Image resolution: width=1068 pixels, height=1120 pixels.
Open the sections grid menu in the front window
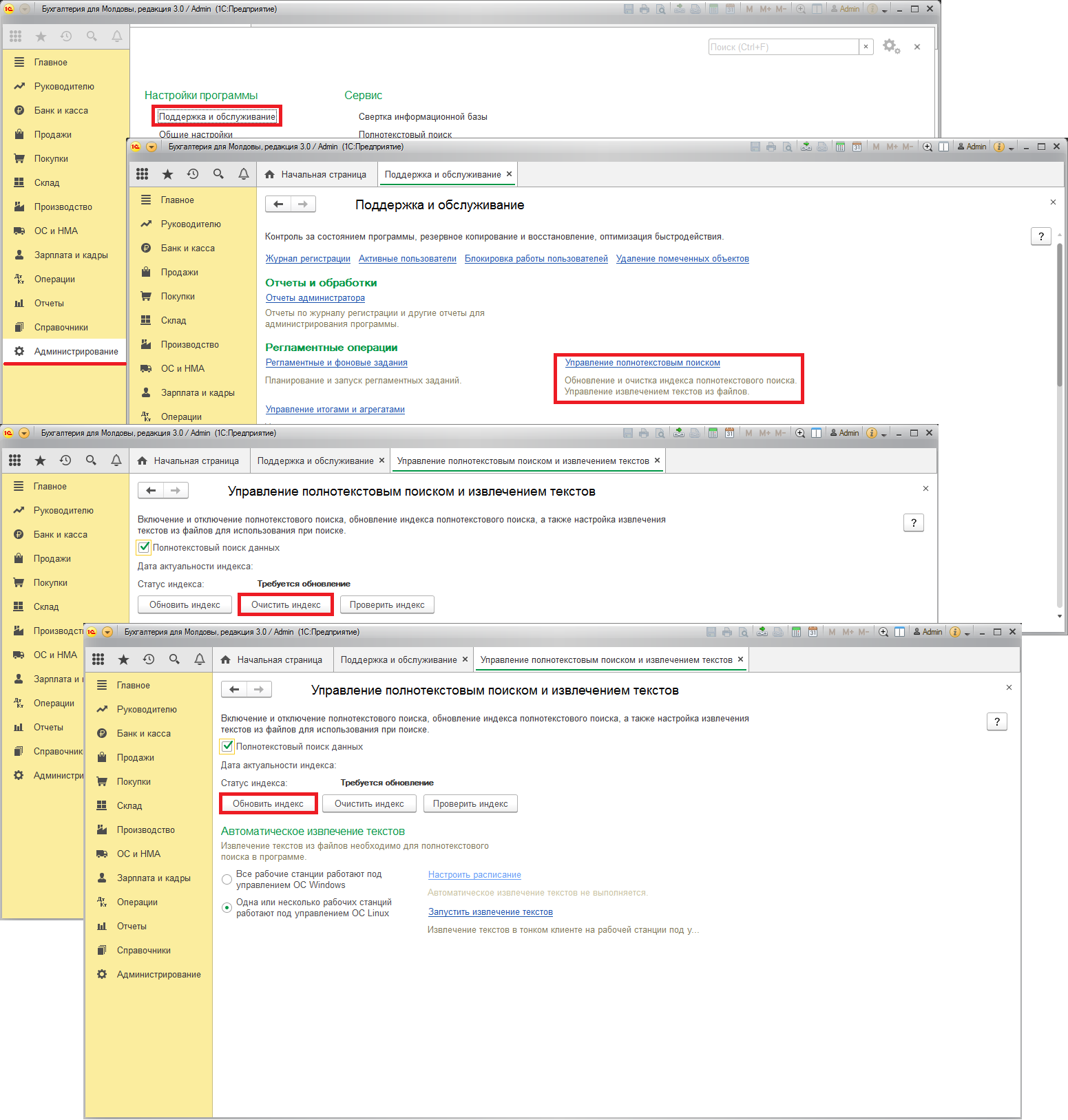[98, 659]
